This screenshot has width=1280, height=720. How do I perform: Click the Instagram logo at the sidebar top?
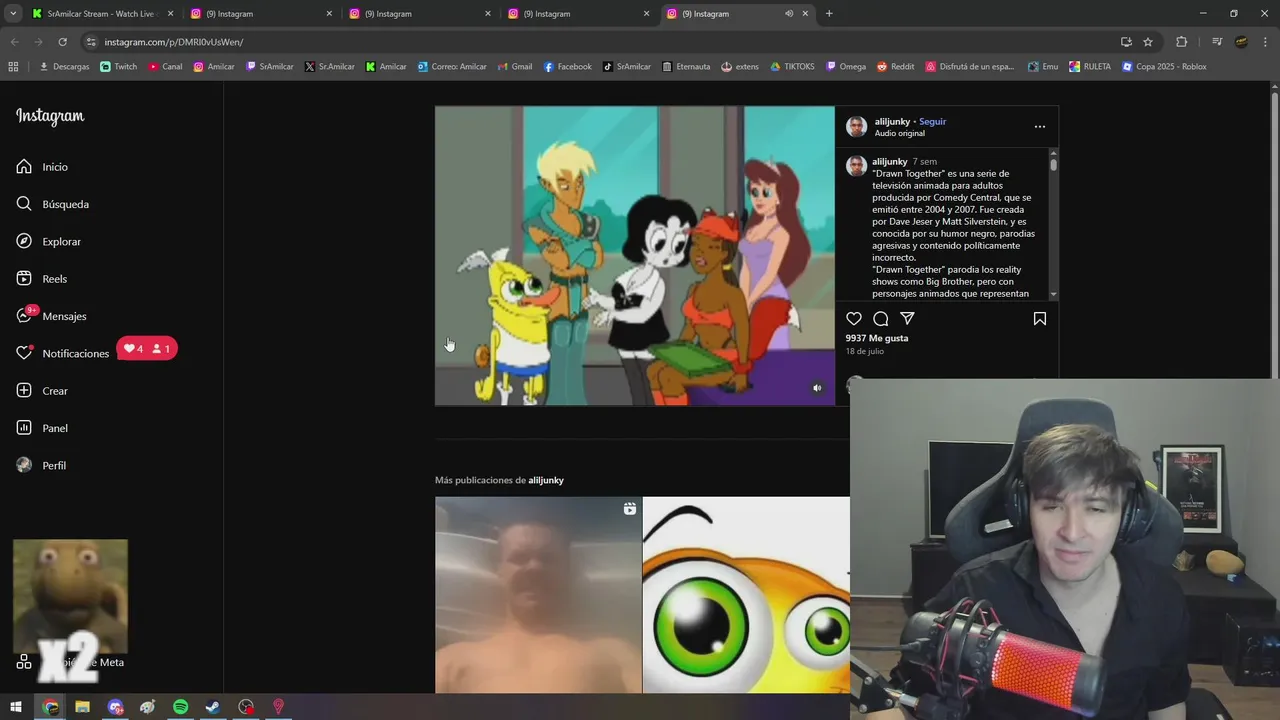pos(50,116)
